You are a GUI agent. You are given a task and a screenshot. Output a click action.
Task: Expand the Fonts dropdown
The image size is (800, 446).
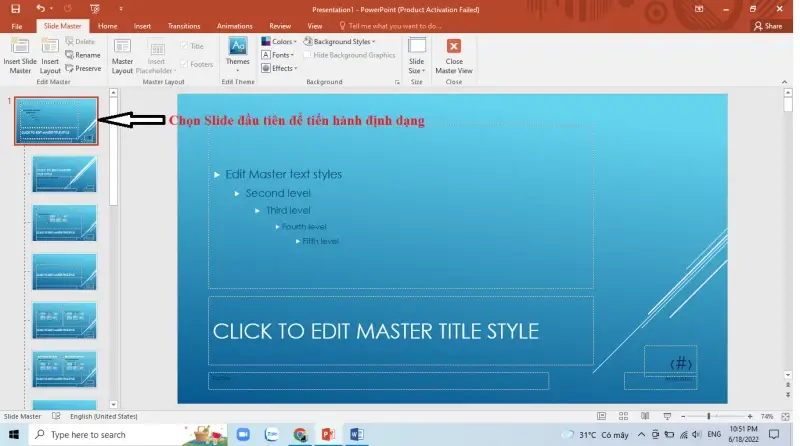coord(277,55)
